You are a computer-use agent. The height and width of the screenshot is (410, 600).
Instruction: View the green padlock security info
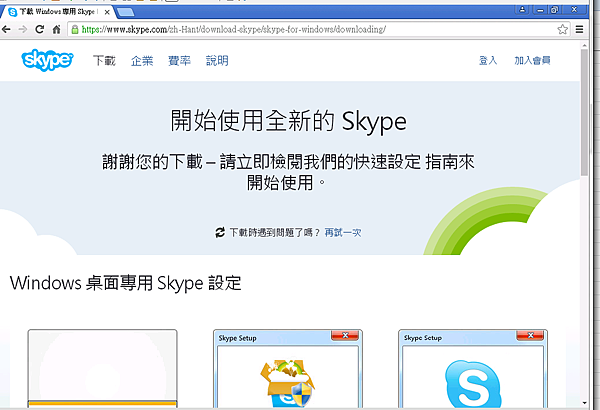(75, 29)
